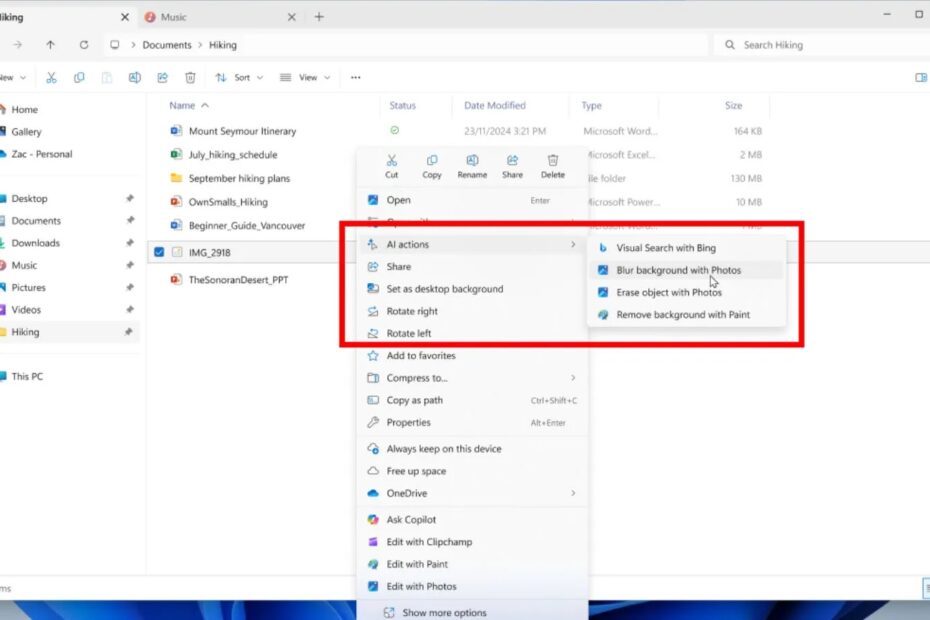
Task: Click the Up arrow navigation button
Action: tap(51, 45)
